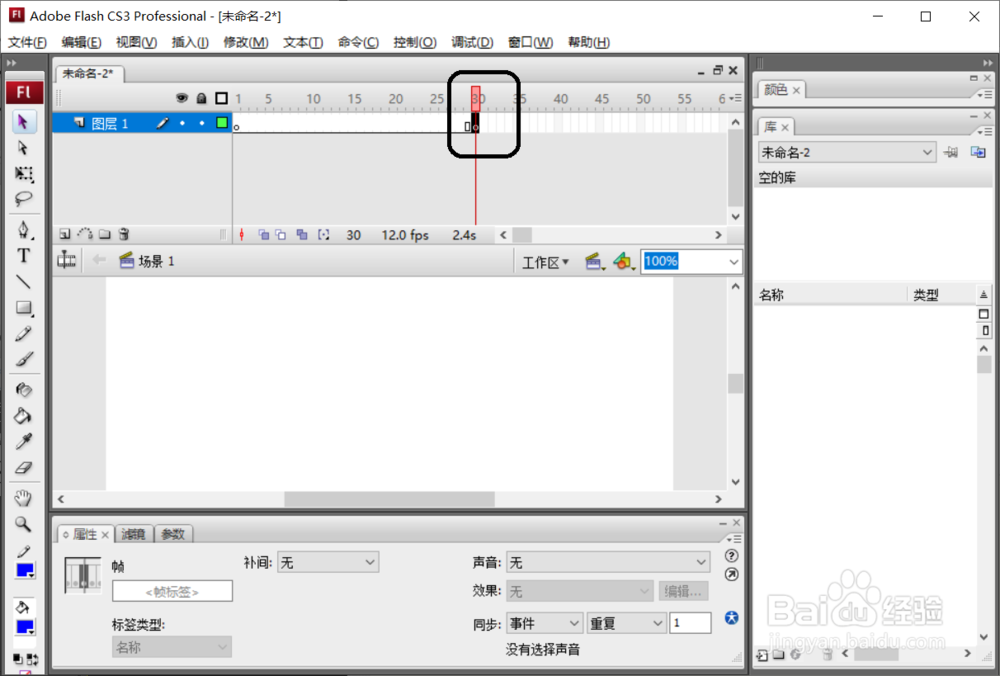The height and width of the screenshot is (676, 1000).
Task: Select the Zoom magnifier tool
Action: click(x=24, y=524)
